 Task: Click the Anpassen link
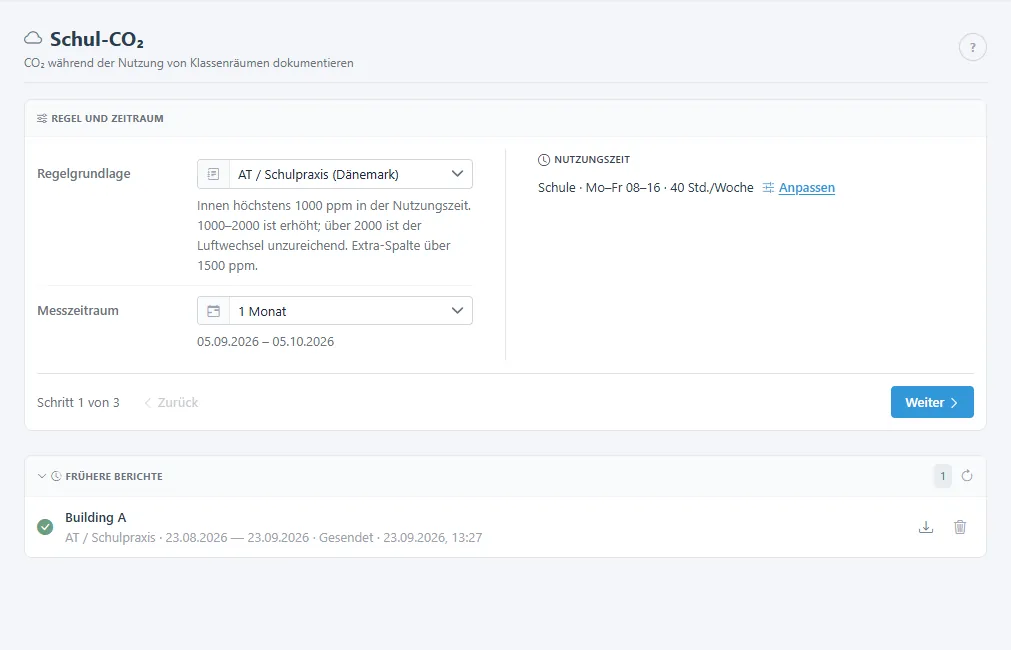point(807,188)
